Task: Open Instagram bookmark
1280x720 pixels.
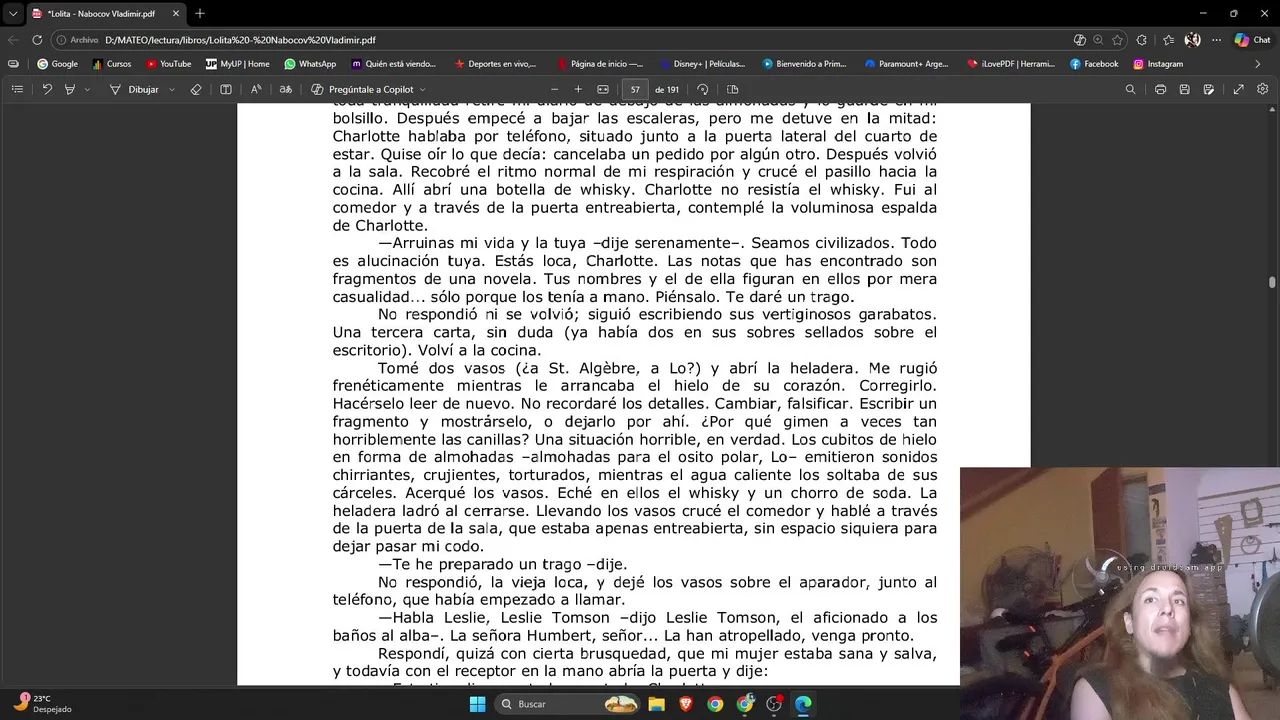Action: tap(1158, 64)
